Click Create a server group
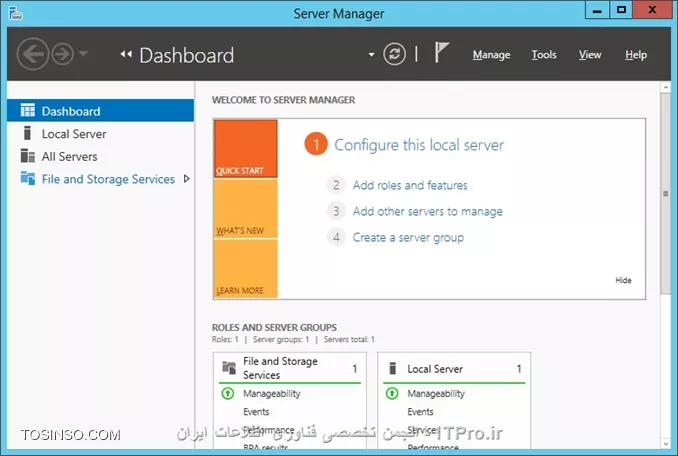This screenshot has height=456, width=678. [x=408, y=237]
